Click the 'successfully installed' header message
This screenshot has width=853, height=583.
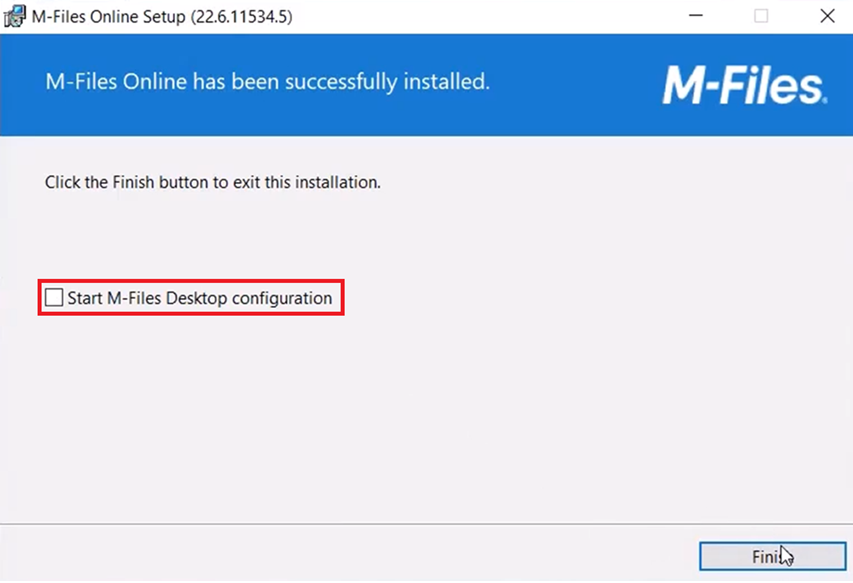pyautogui.click(x=267, y=82)
